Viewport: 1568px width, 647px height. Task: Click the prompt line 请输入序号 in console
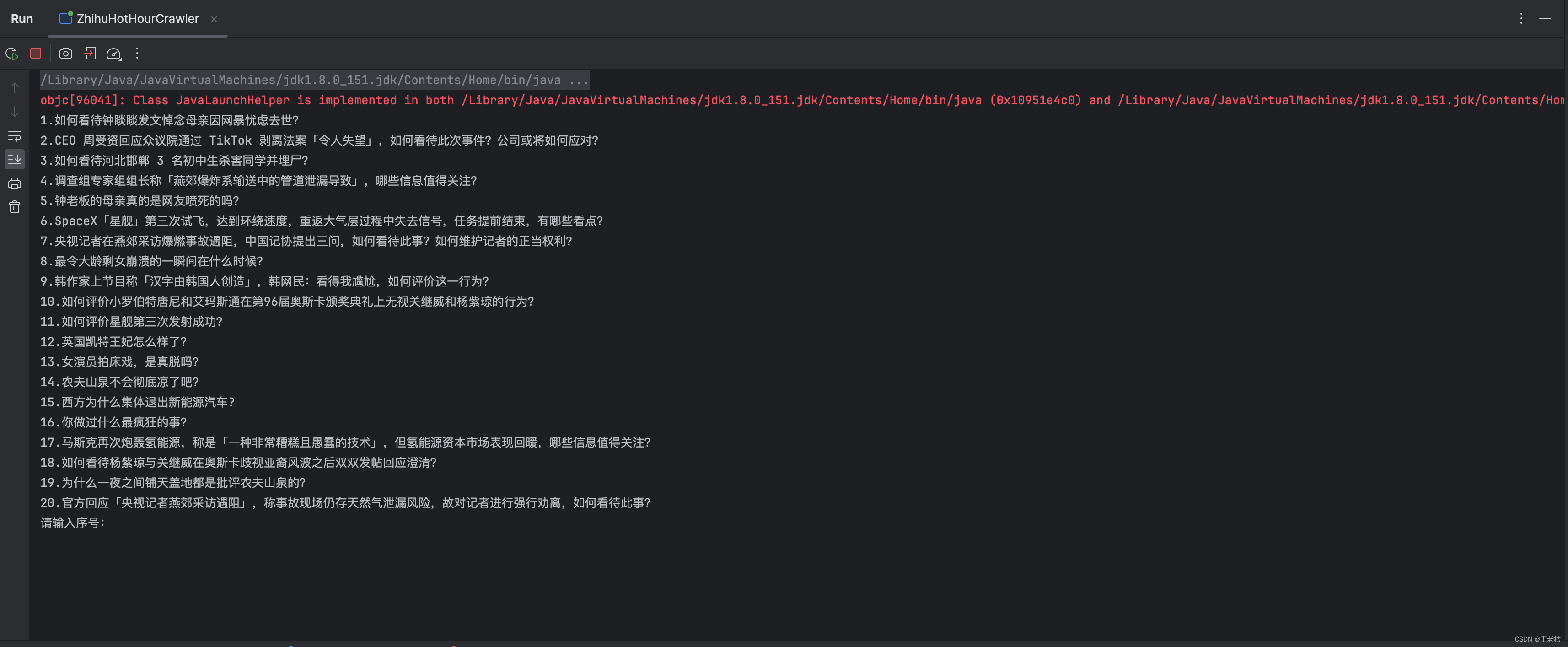click(73, 523)
